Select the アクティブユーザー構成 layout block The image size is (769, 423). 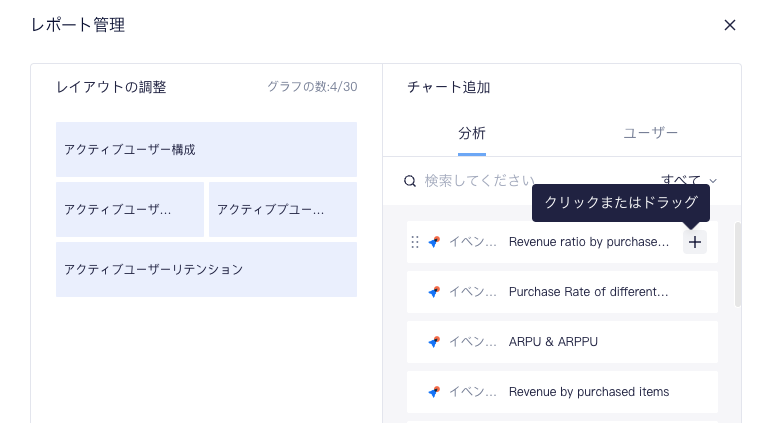[x=206, y=149]
